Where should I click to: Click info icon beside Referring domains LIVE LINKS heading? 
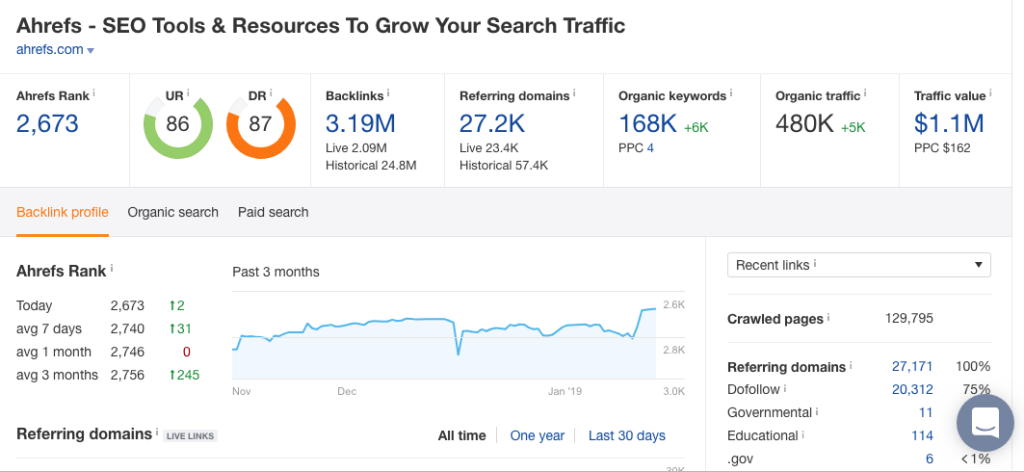(157, 432)
